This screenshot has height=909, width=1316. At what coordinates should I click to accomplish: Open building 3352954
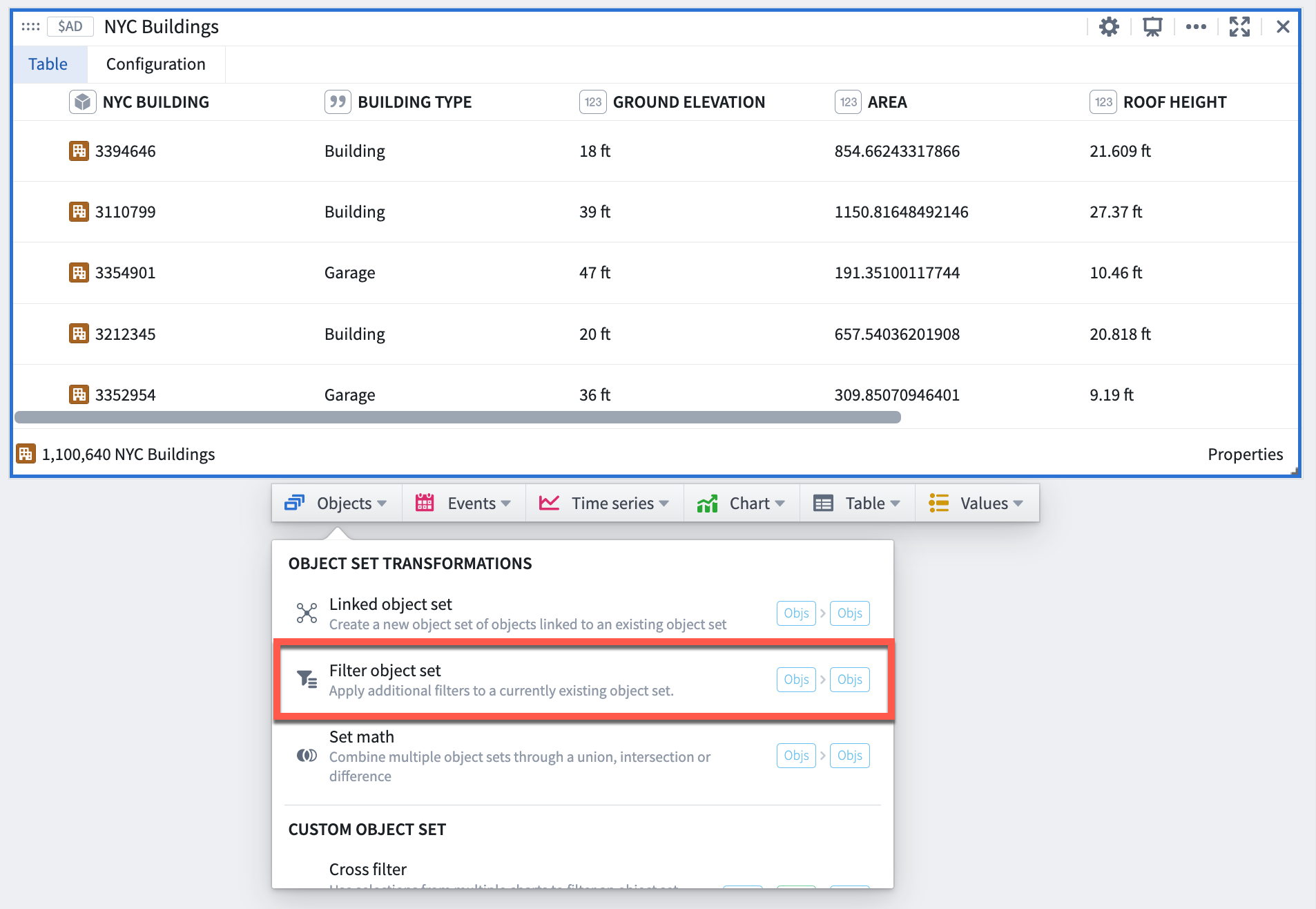125,395
